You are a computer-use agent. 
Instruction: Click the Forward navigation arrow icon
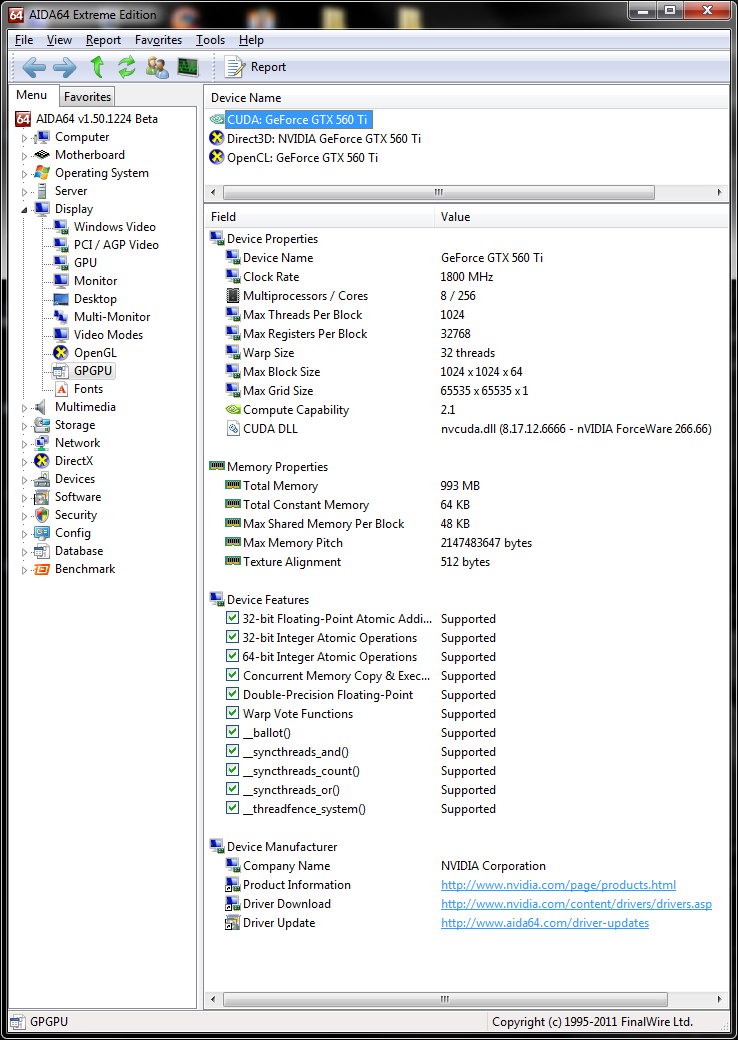click(65, 67)
